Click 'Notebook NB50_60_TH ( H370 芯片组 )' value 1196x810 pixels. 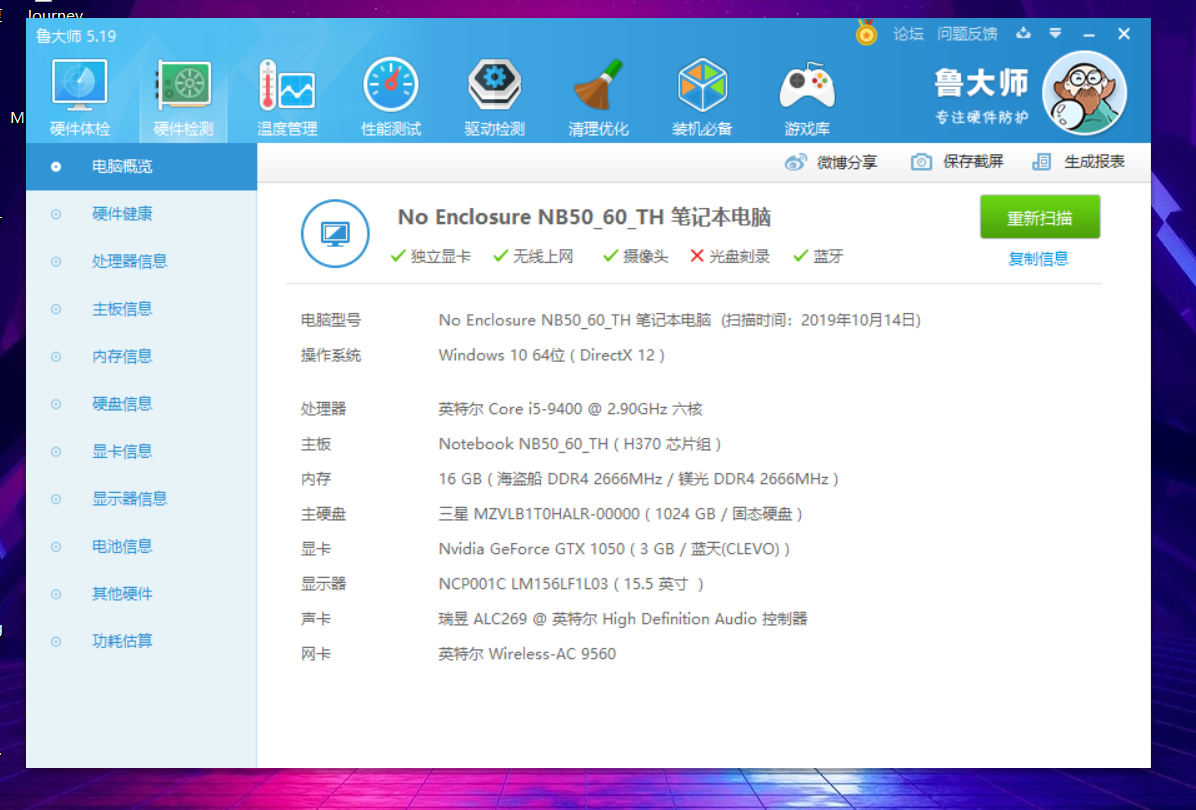click(x=580, y=444)
